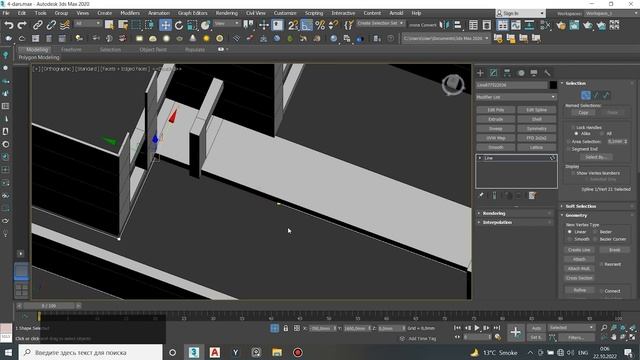Open the Display panel icon
Image resolution: width=640 pixels, height=360 pixels.
(x=534, y=73)
